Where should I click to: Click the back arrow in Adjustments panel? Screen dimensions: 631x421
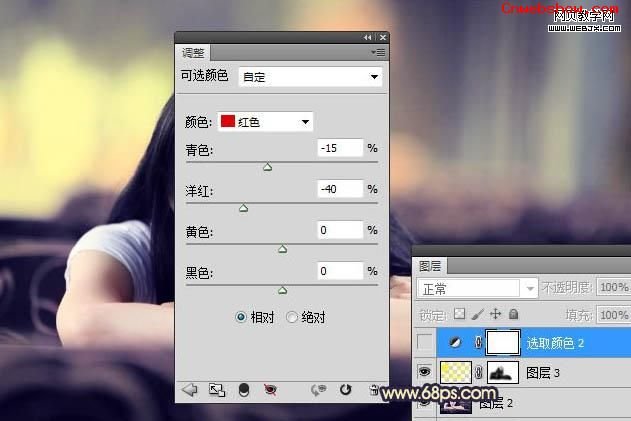189,390
